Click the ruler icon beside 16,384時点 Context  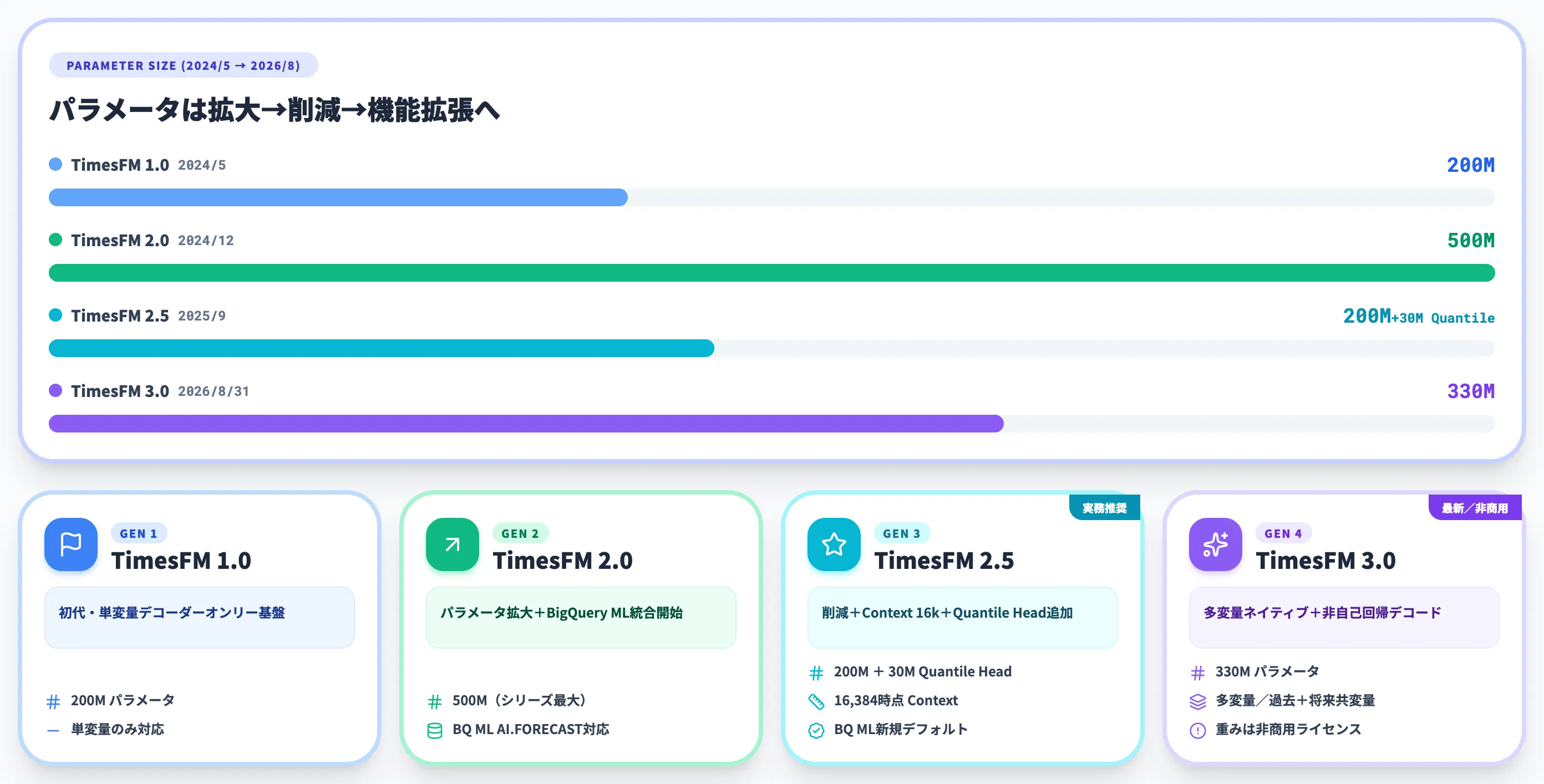tap(816, 701)
